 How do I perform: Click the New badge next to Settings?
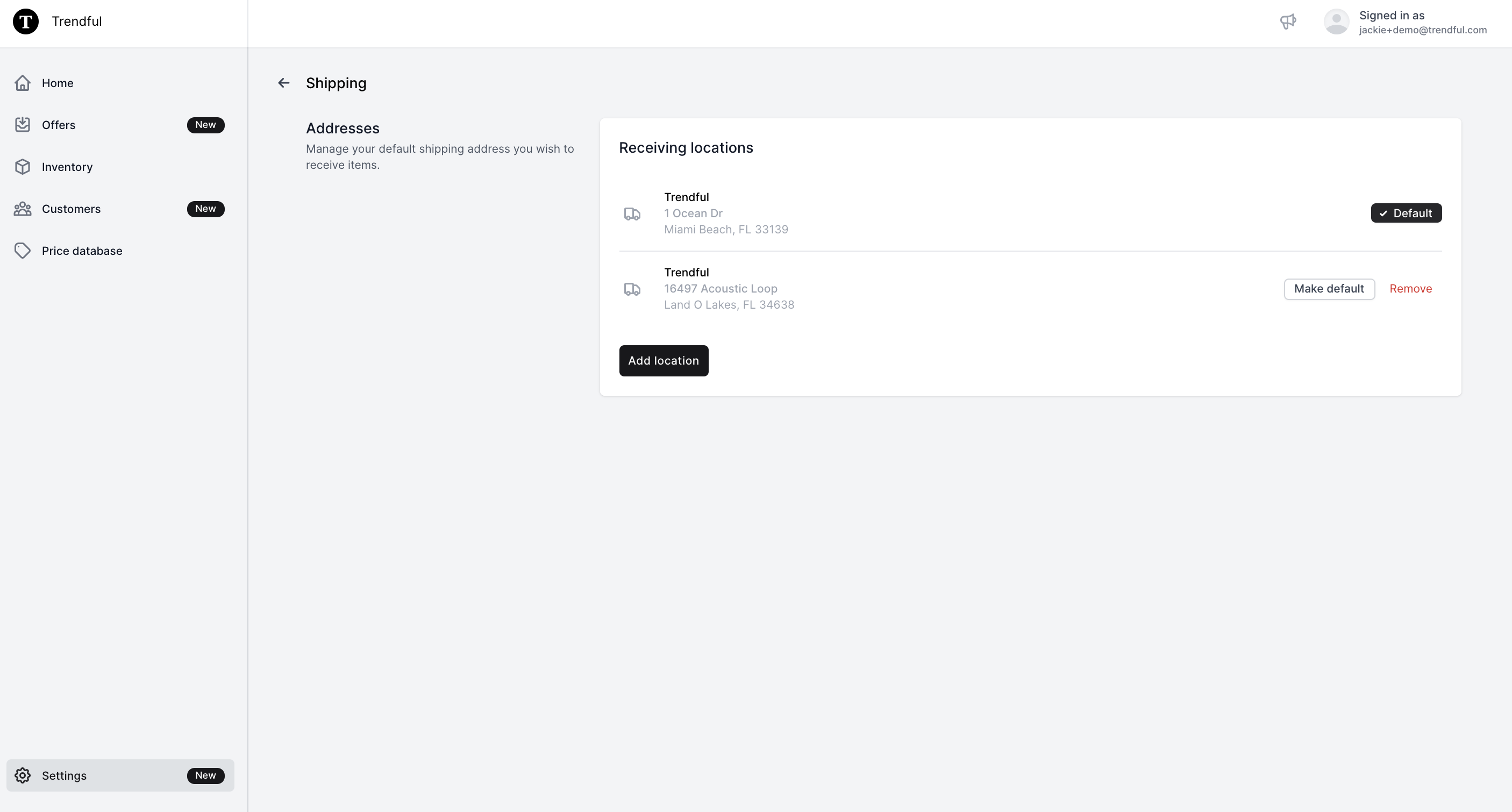(x=205, y=775)
